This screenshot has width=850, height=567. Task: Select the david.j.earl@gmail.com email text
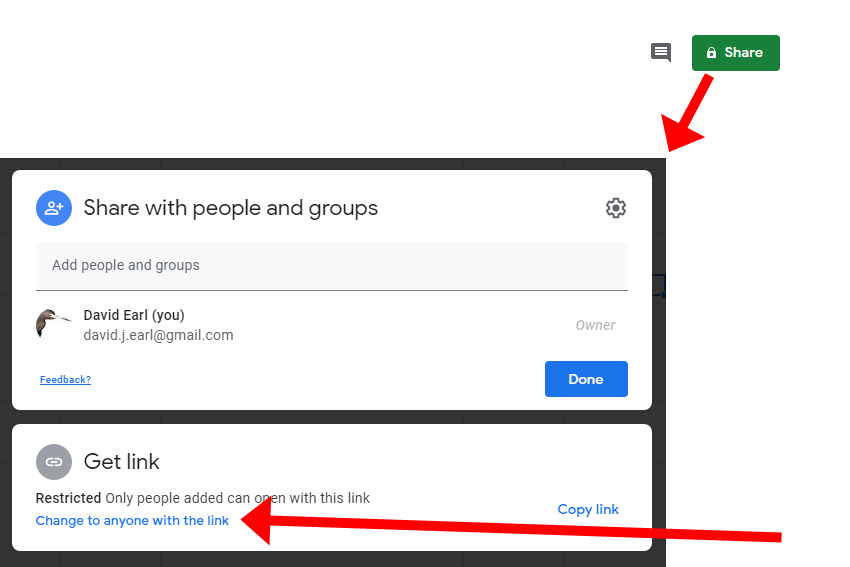click(x=158, y=336)
